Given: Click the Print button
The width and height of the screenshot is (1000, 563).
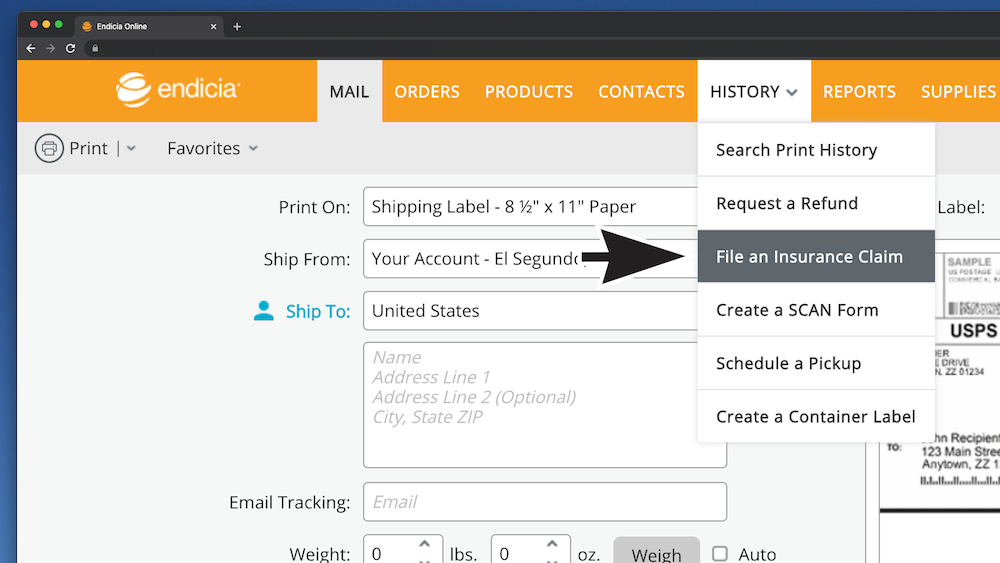Looking at the screenshot, I should click(71, 149).
